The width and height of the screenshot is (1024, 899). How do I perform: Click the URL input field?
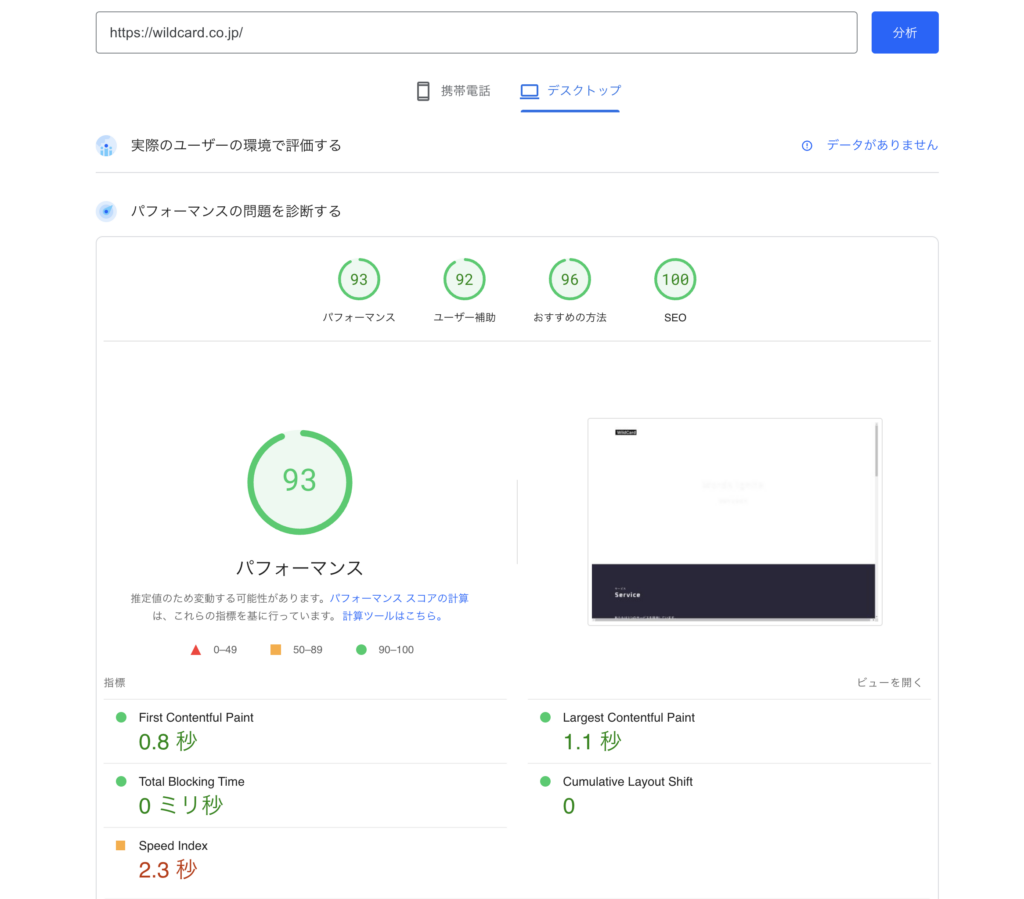pos(476,33)
